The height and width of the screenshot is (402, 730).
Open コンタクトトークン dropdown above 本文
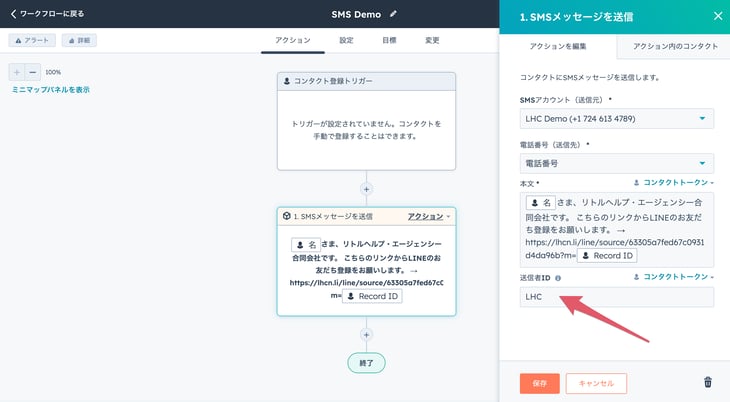tap(673, 183)
